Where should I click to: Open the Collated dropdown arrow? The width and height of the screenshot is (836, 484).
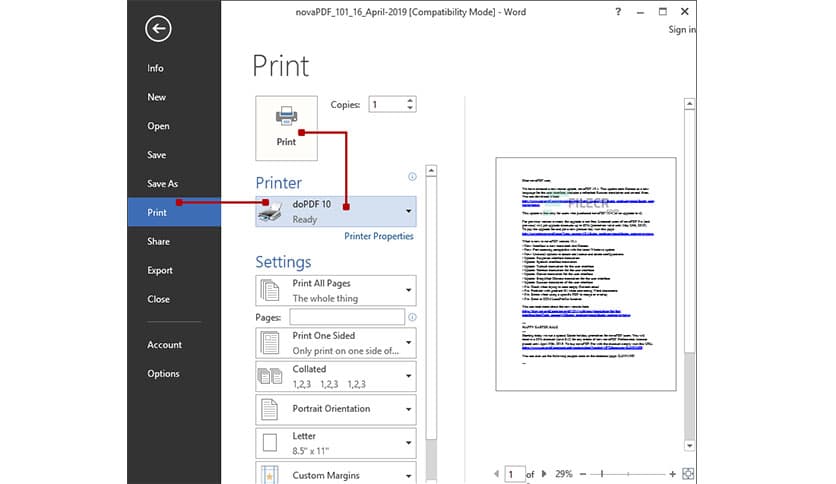click(408, 376)
